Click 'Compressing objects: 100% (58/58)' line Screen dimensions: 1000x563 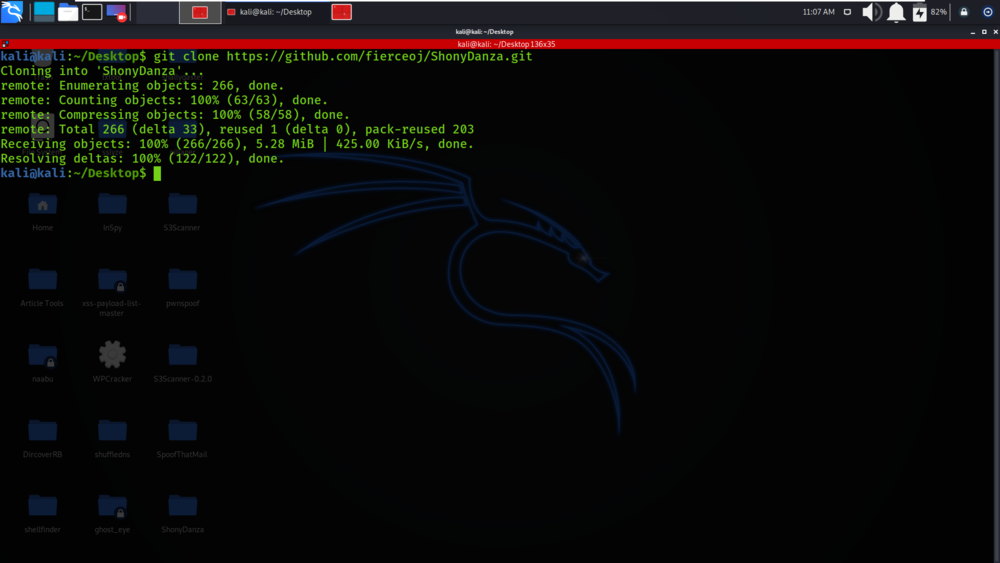point(175,115)
